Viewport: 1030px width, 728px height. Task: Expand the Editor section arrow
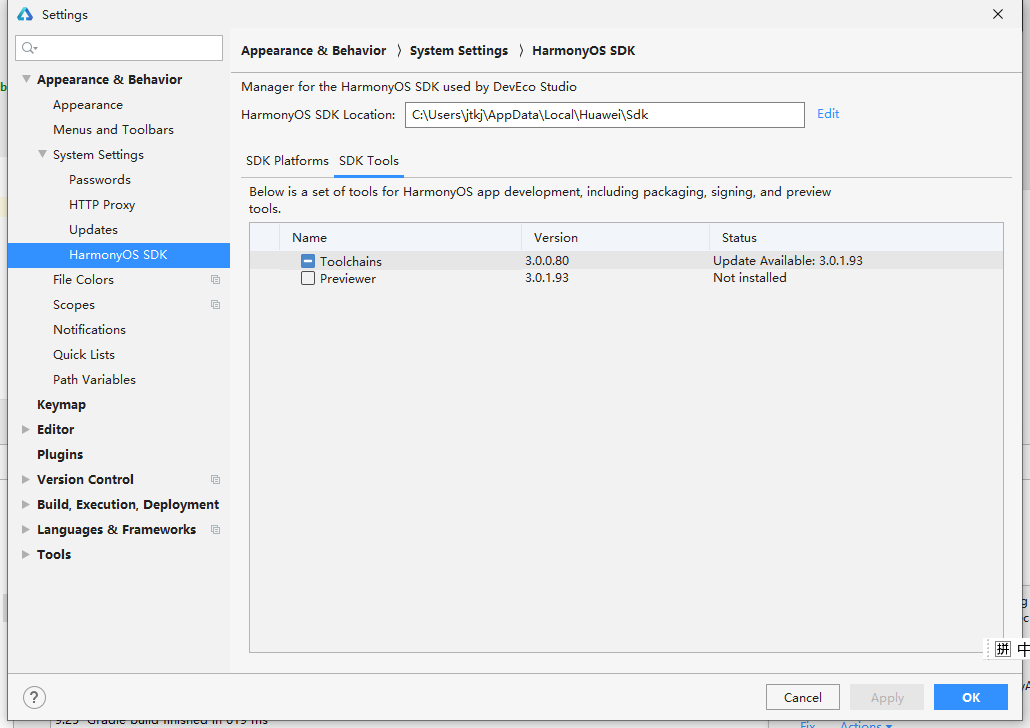coord(26,430)
